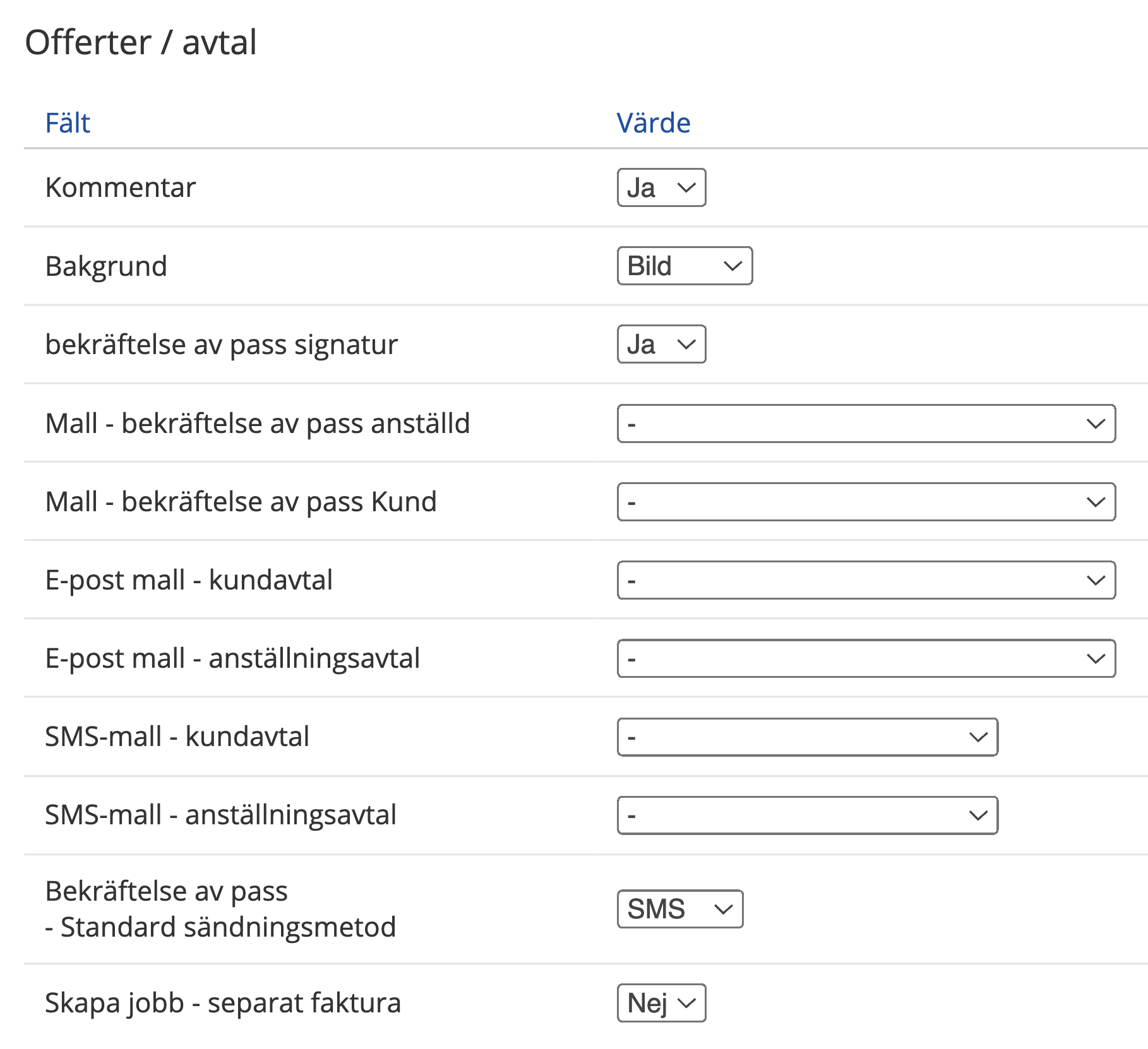Select the SMS-mall - kundavtal label text

click(177, 737)
